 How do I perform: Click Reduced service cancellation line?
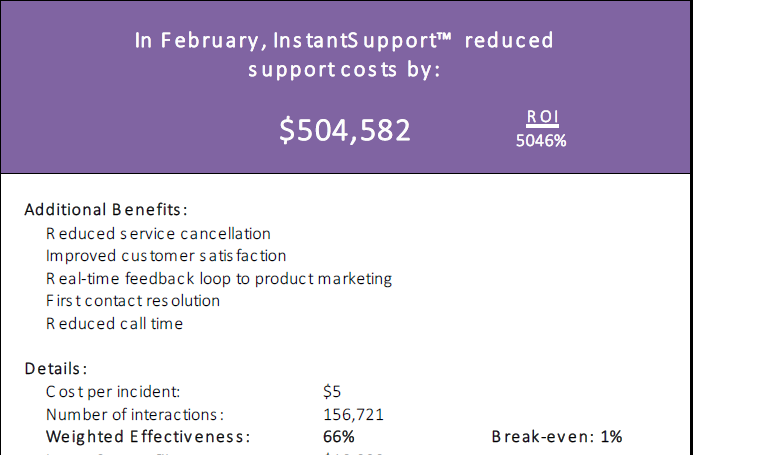[x=158, y=234]
